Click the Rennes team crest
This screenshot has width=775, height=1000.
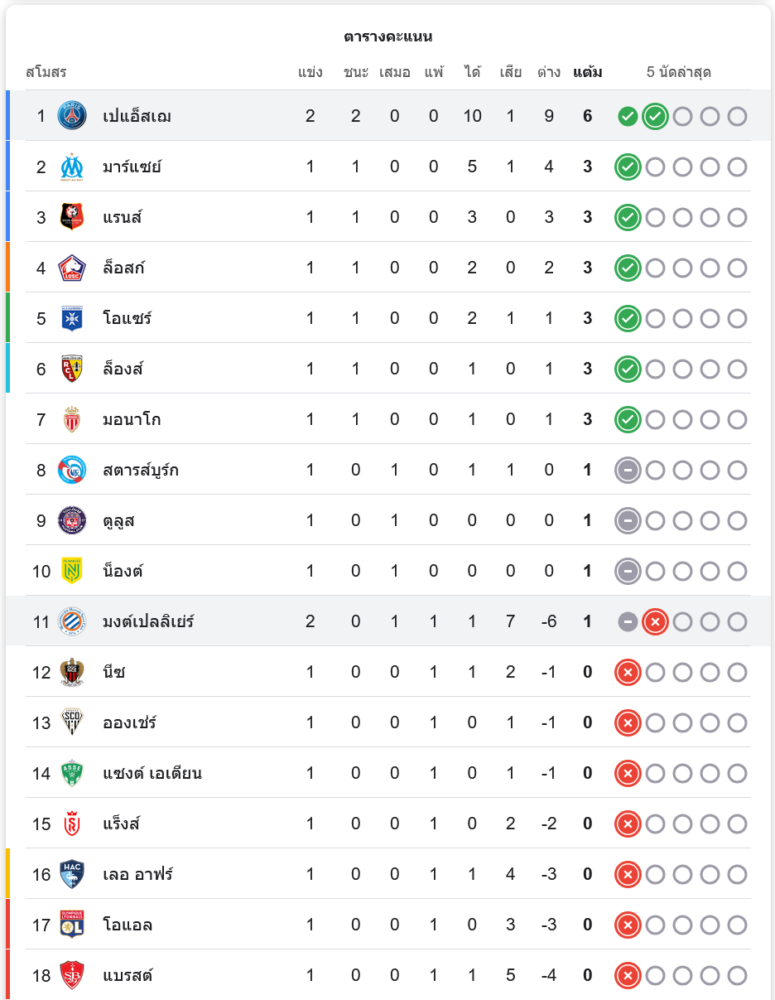(x=72, y=217)
